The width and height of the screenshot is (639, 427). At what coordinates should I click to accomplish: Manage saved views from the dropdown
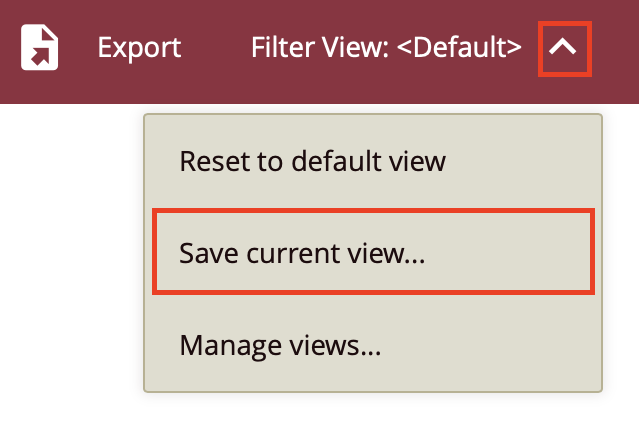pos(281,346)
